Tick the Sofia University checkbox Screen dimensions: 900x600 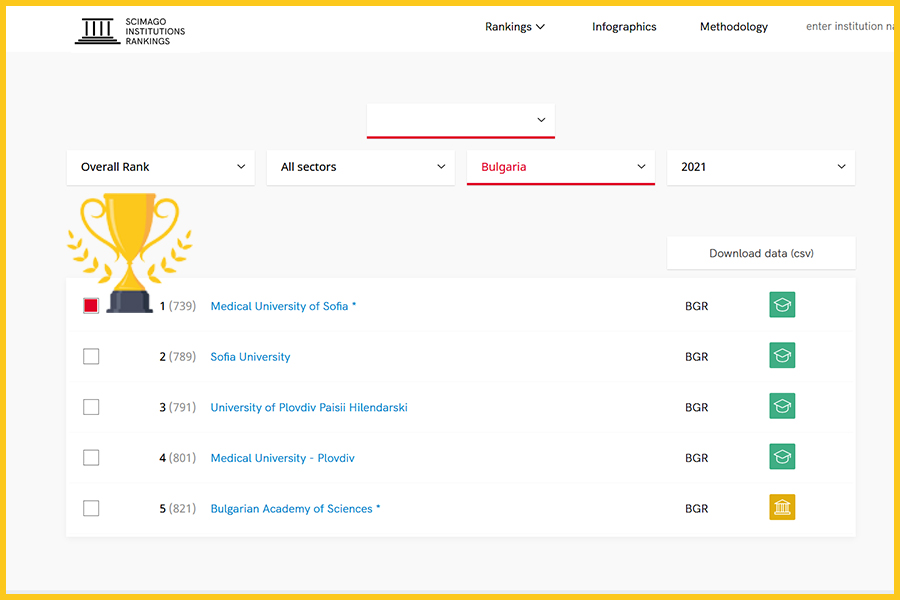pos(91,357)
